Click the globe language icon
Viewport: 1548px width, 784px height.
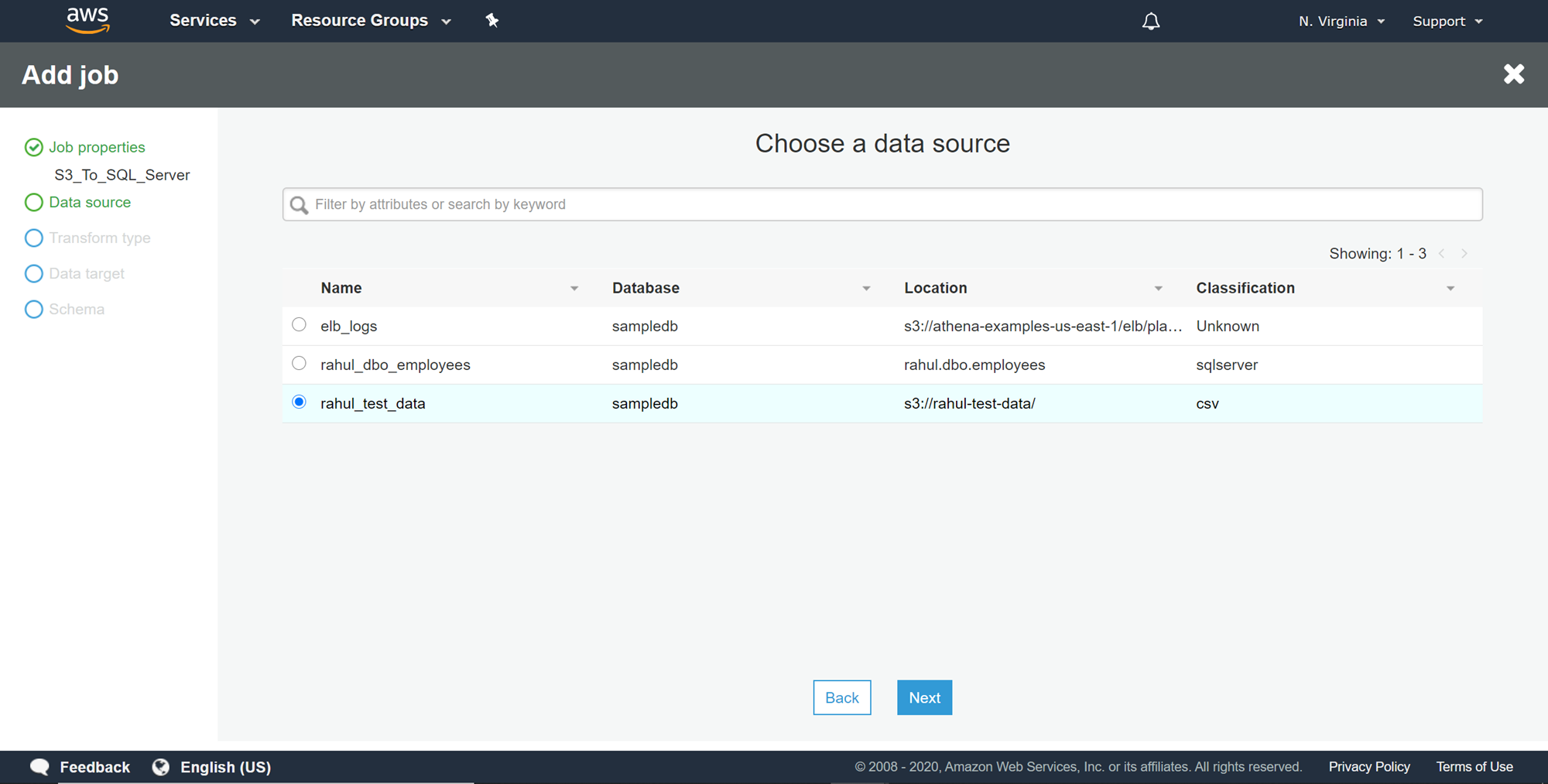point(161,767)
